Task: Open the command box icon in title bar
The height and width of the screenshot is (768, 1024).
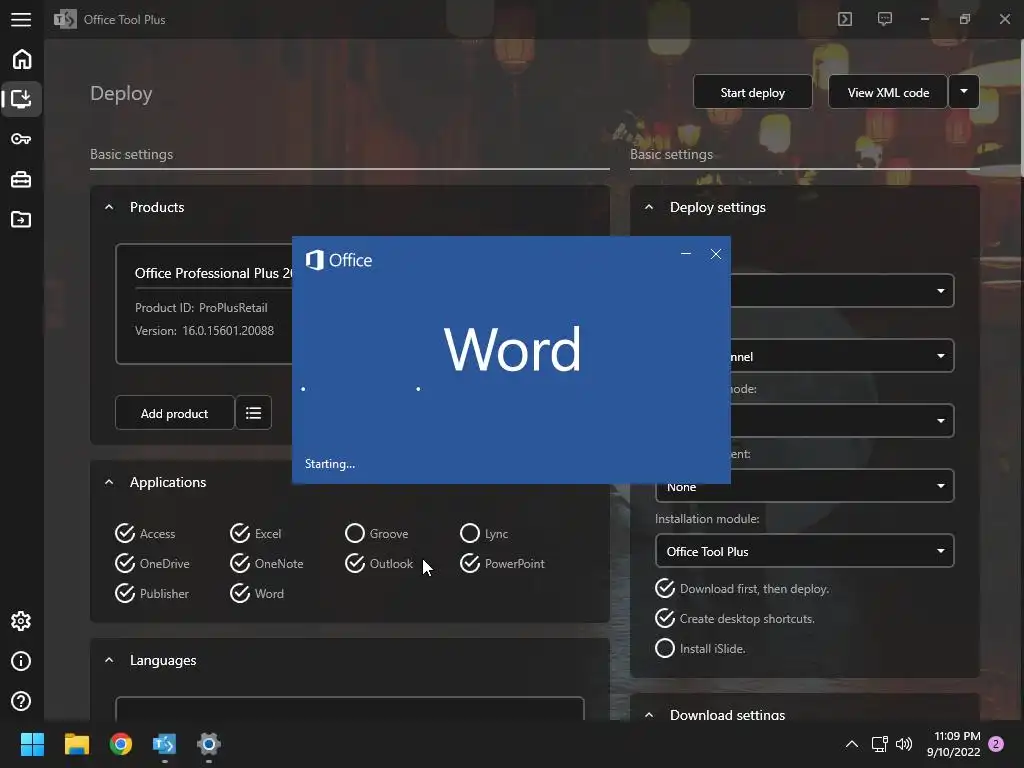Action: pos(845,19)
